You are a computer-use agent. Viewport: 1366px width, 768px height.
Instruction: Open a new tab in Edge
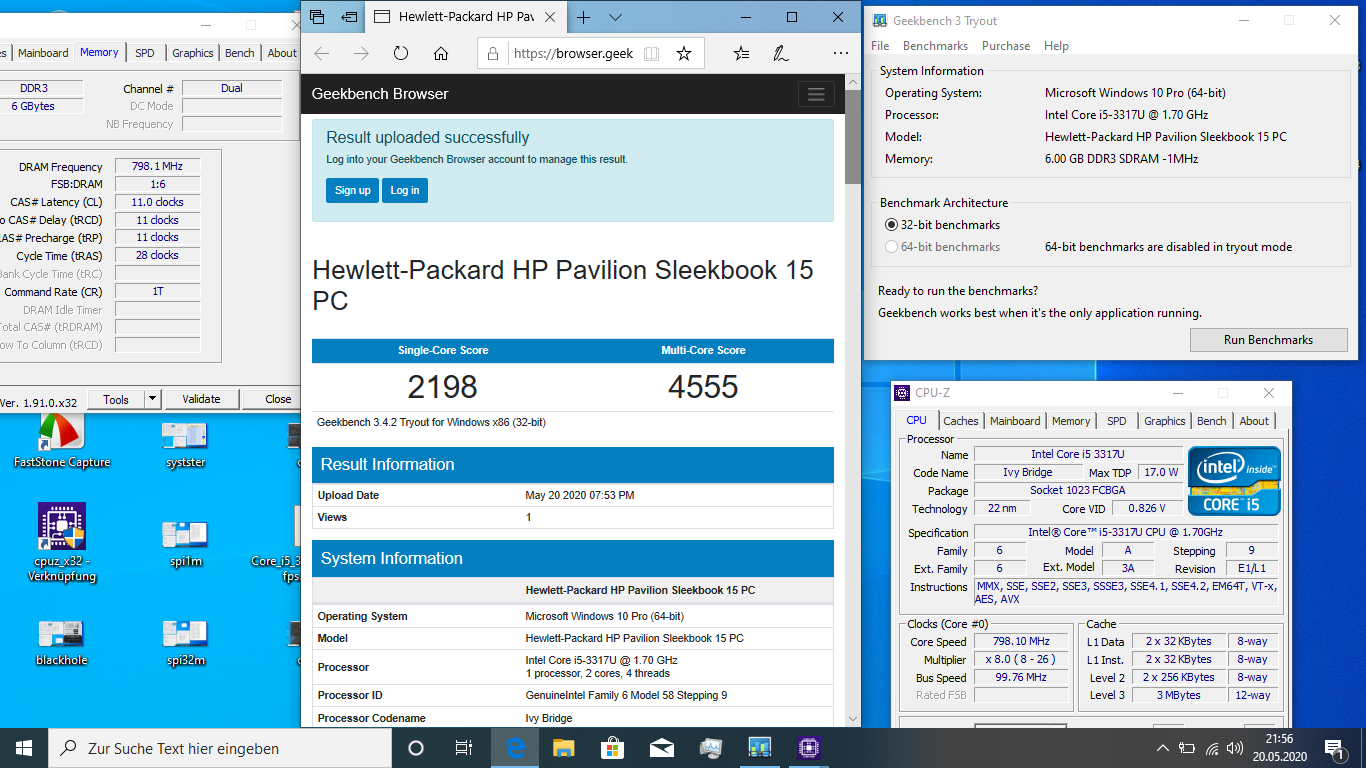pos(584,17)
